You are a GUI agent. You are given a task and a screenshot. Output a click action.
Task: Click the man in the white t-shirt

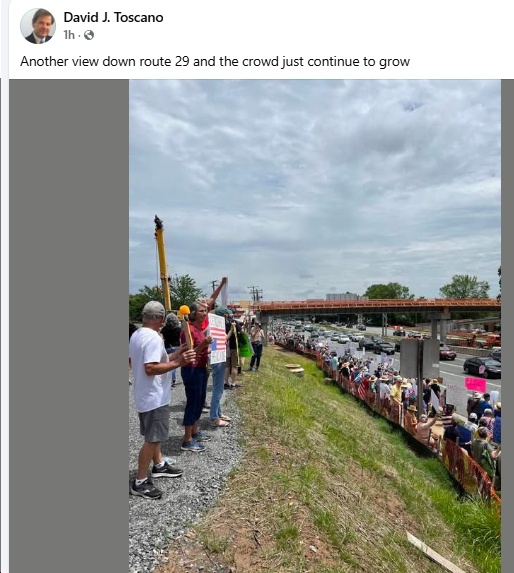click(153, 399)
